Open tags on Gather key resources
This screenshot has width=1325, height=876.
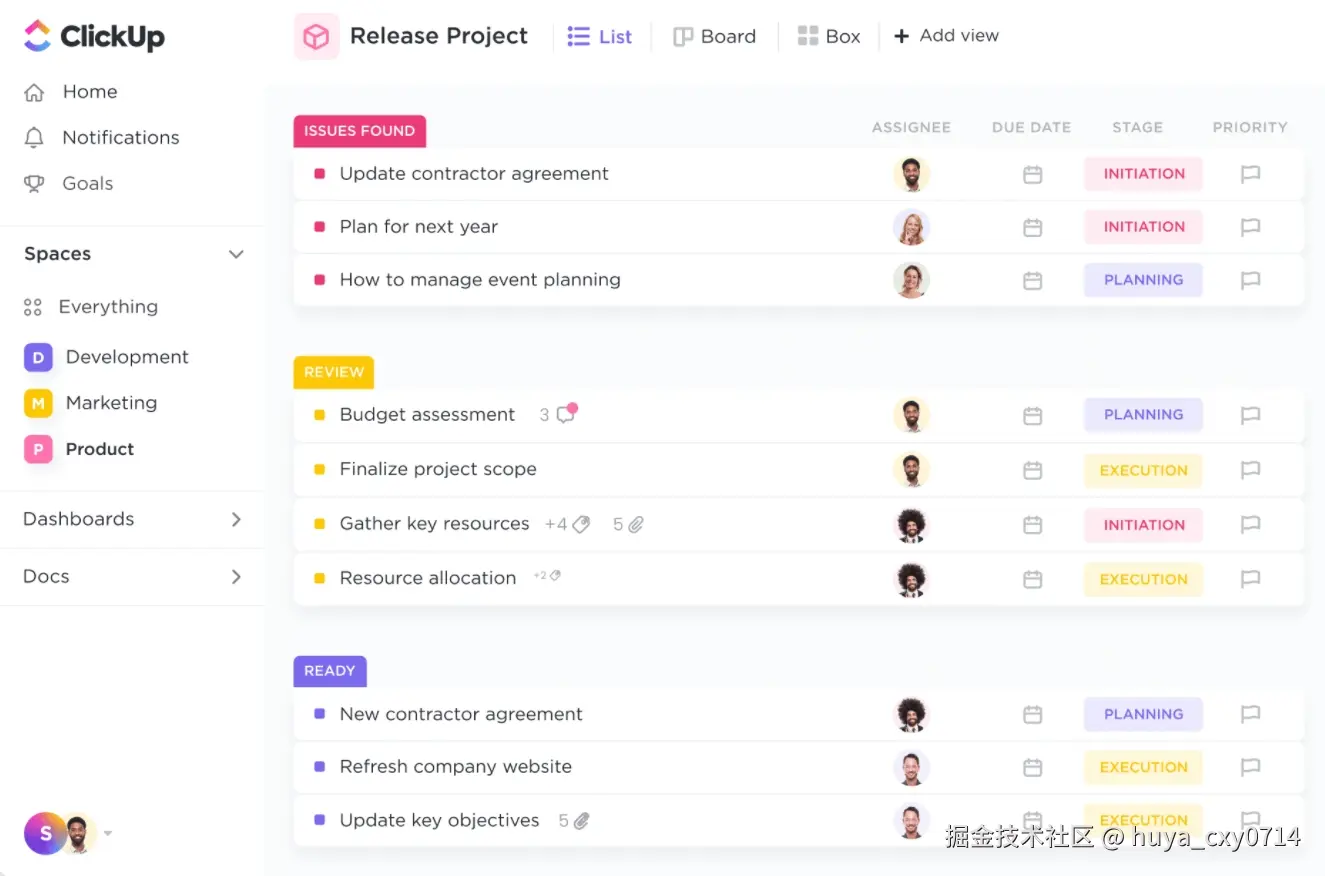(581, 524)
